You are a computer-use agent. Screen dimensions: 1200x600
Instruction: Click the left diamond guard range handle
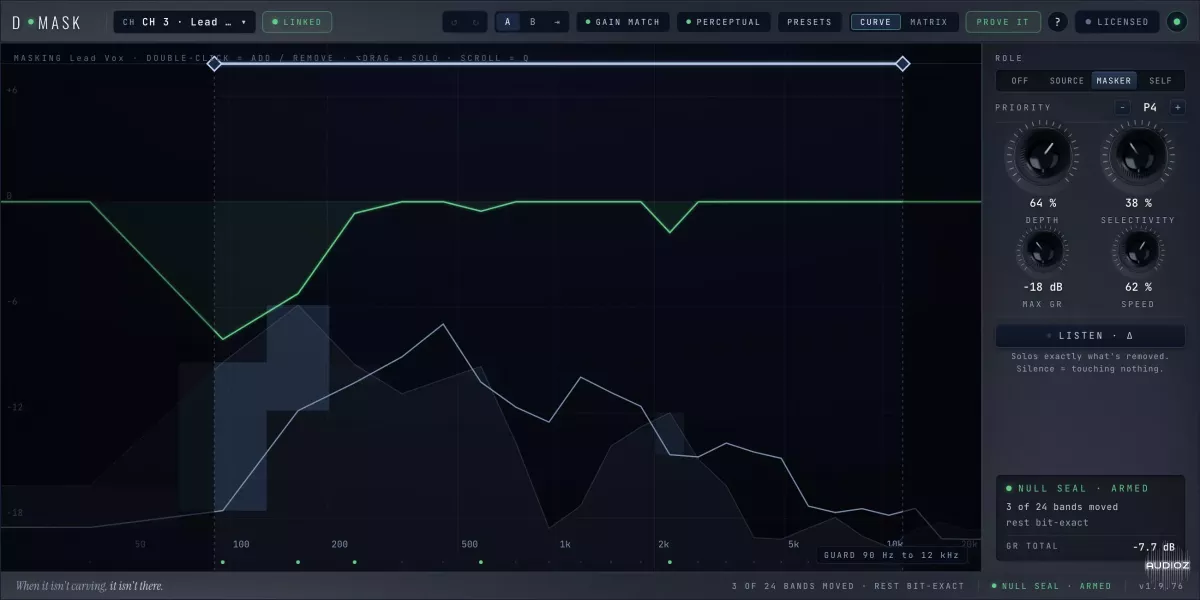214,63
